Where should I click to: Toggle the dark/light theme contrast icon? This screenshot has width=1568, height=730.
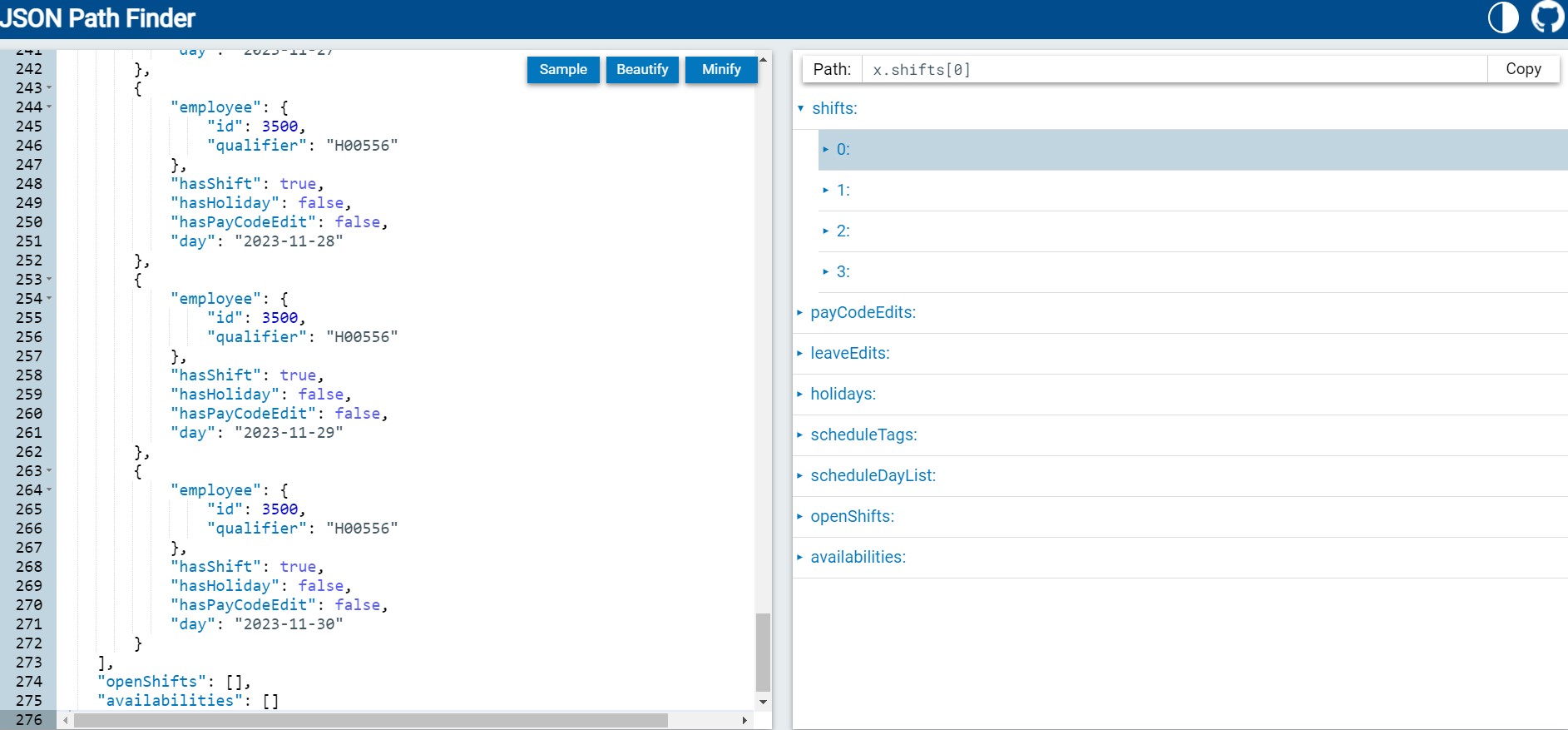pos(1502,17)
